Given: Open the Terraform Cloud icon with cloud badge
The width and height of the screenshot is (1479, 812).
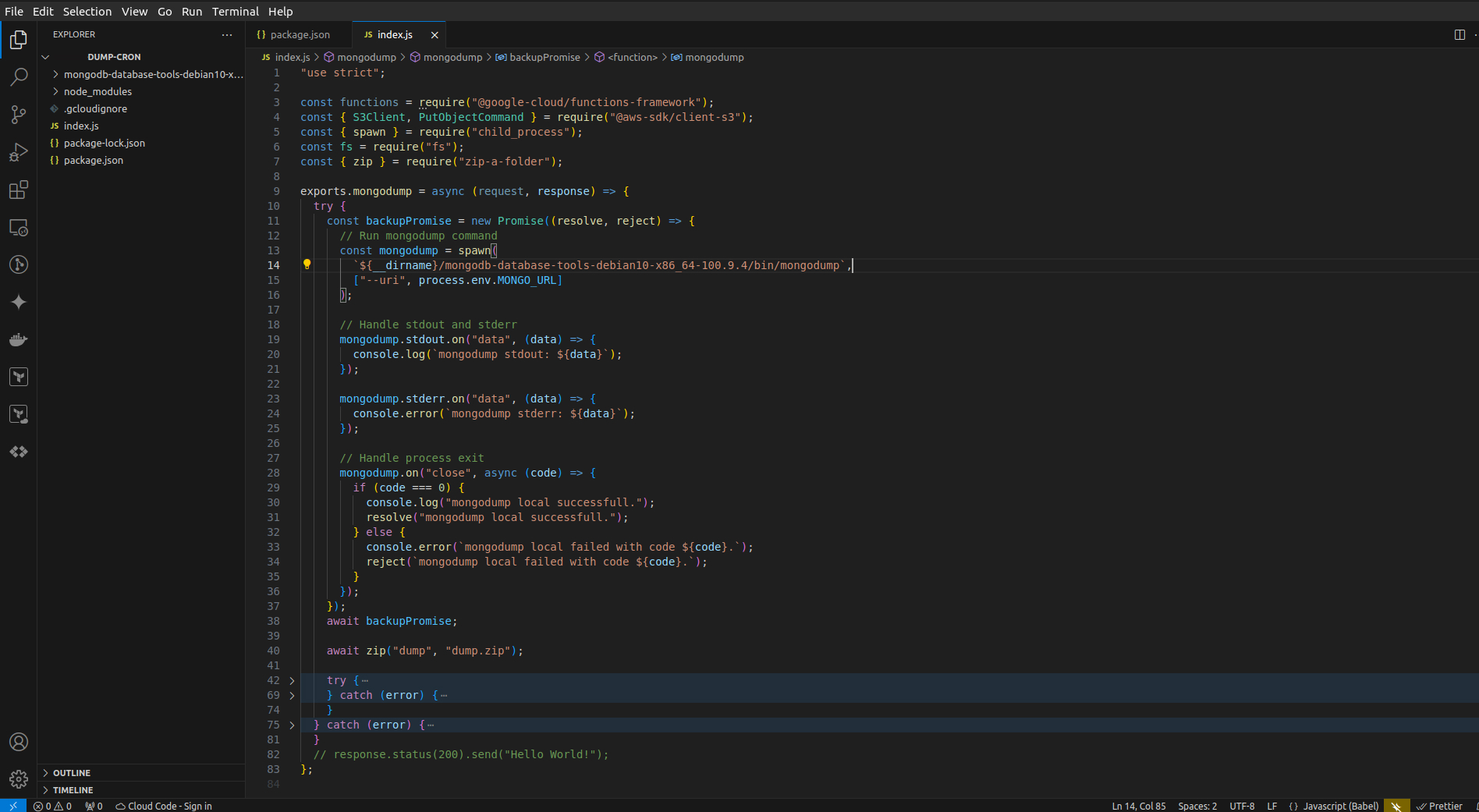Looking at the screenshot, I should [x=19, y=414].
